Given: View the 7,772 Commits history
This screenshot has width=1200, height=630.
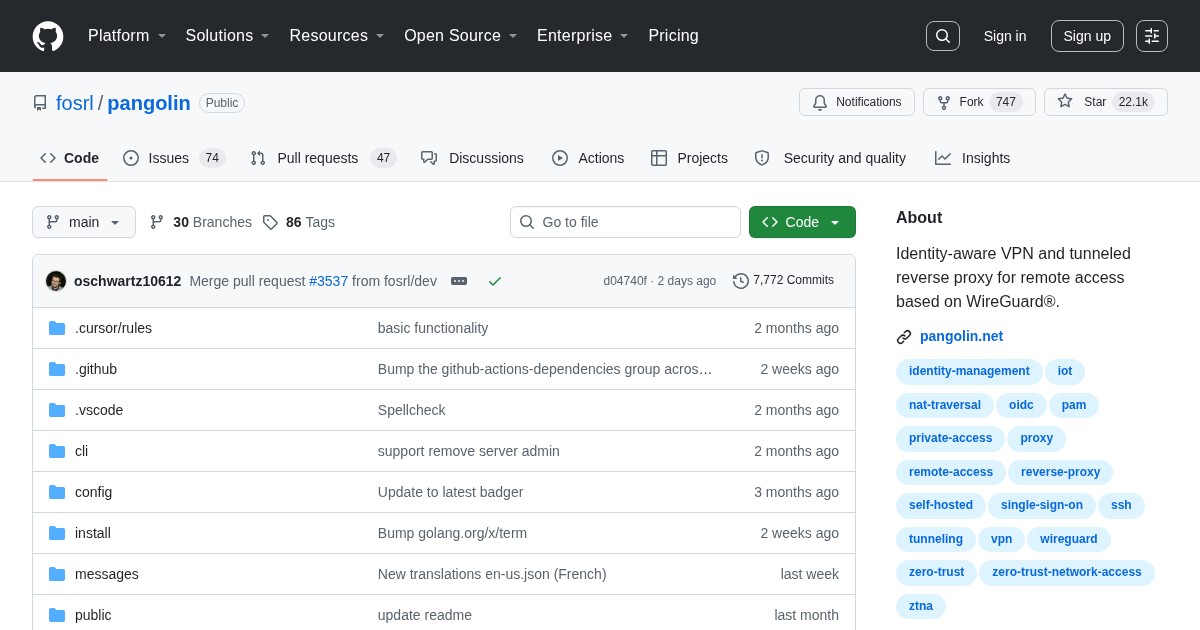Looking at the screenshot, I should (x=784, y=281).
